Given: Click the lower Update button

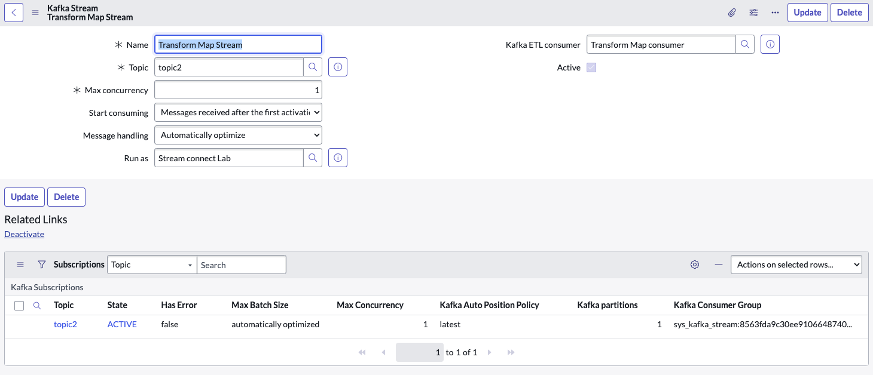Looking at the screenshot, I should point(25,197).
